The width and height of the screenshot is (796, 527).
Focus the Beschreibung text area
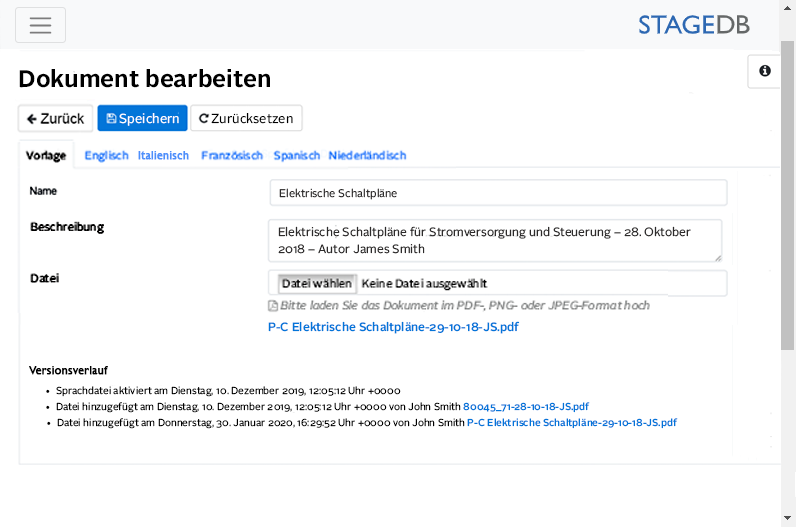click(x=494, y=240)
